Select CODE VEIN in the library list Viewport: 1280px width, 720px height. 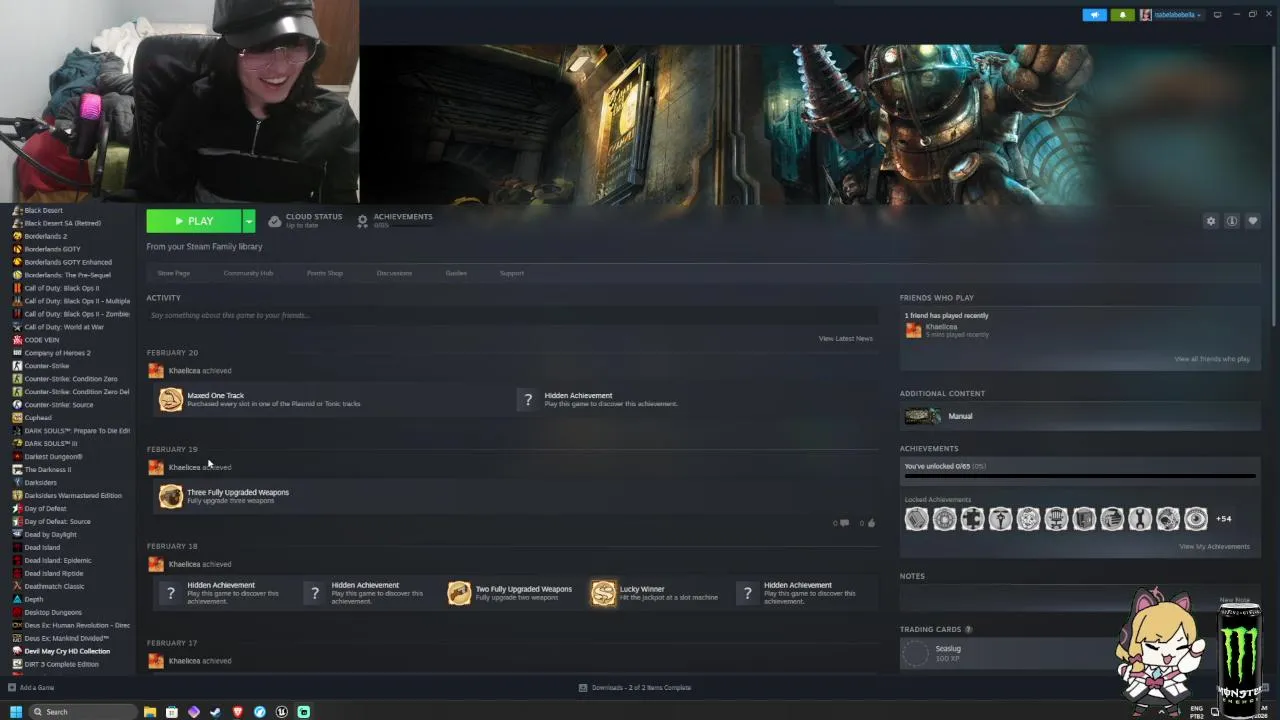pos(42,340)
